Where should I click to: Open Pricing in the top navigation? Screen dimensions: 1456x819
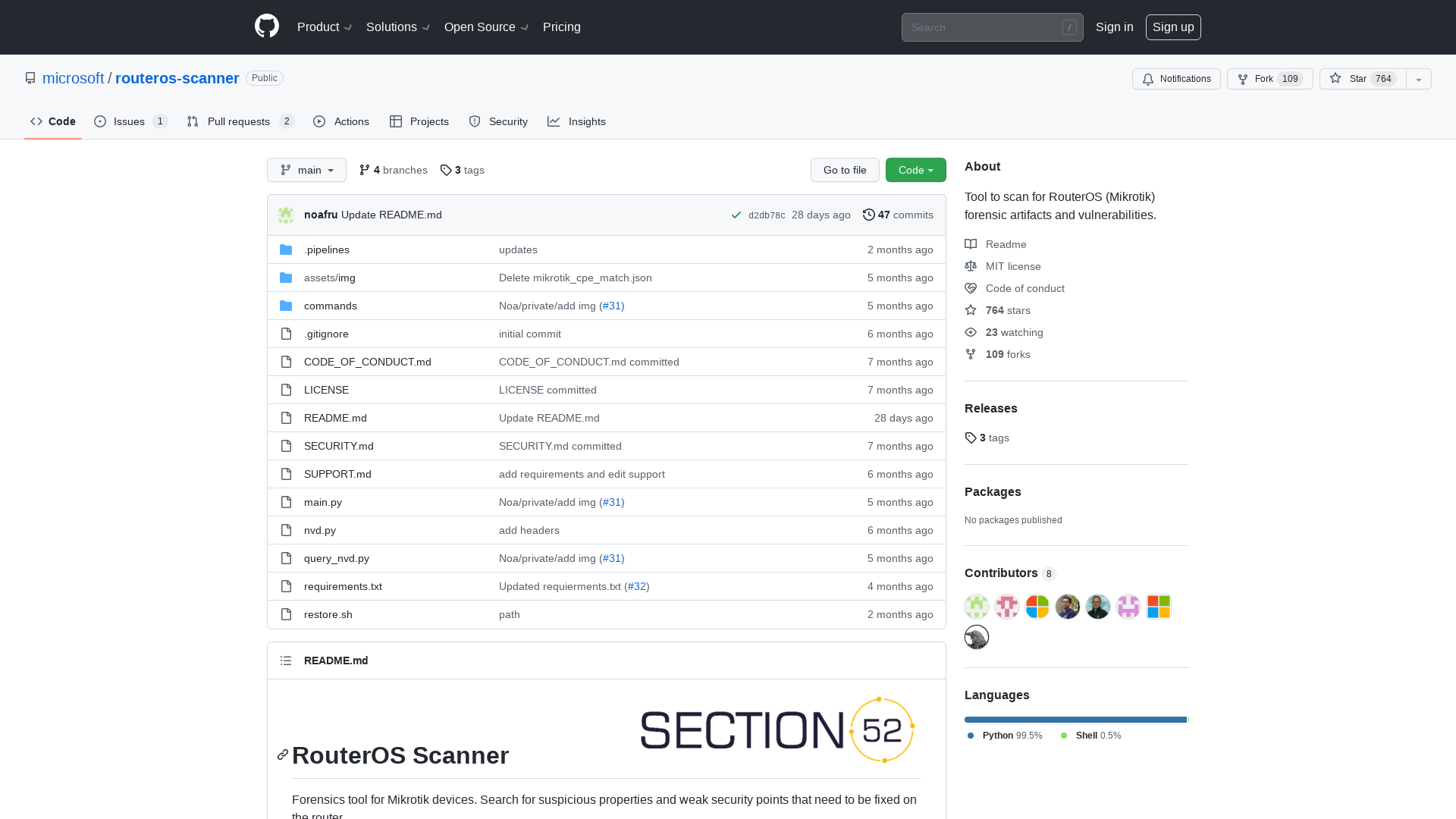pyautogui.click(x=562, y=27)
